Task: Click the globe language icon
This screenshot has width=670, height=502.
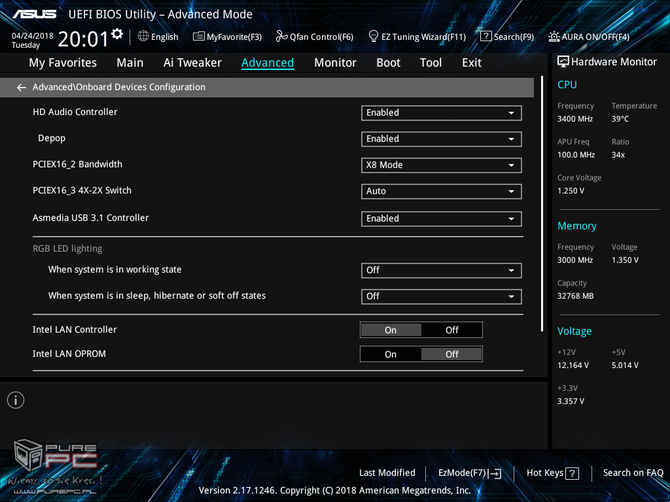Action: (143, 36)
